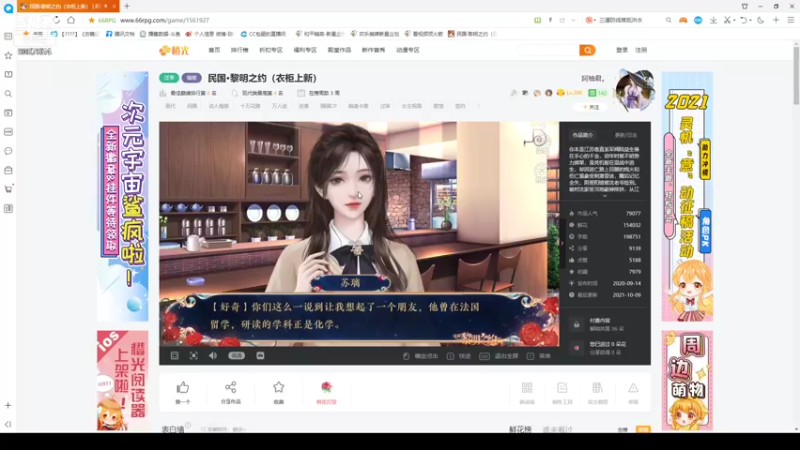Screen dimensions: 800x450
Task: Click the 橙光 site logo
Action: click(174, 50)
